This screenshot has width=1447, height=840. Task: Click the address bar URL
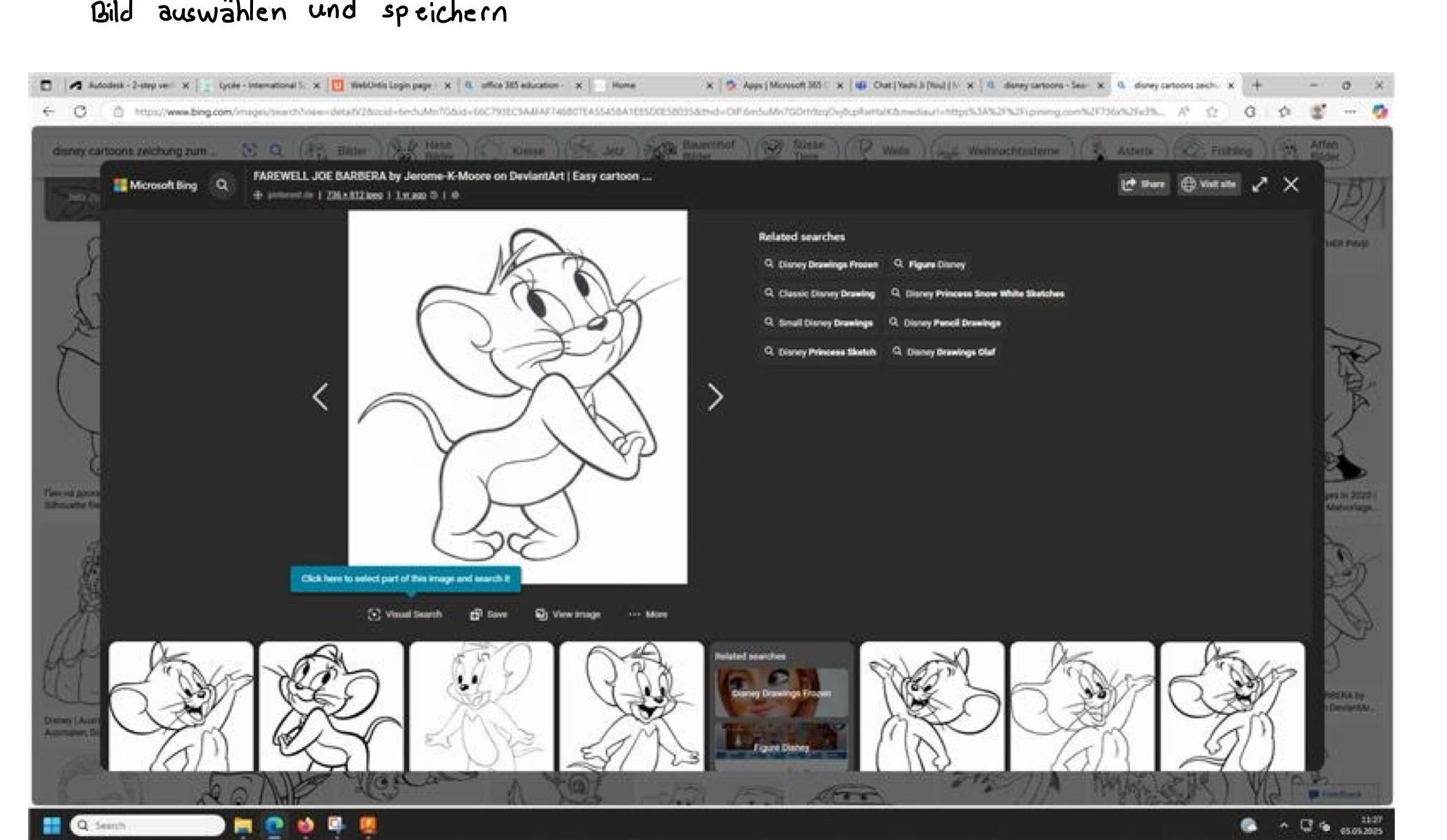click(x=648, y=111)
